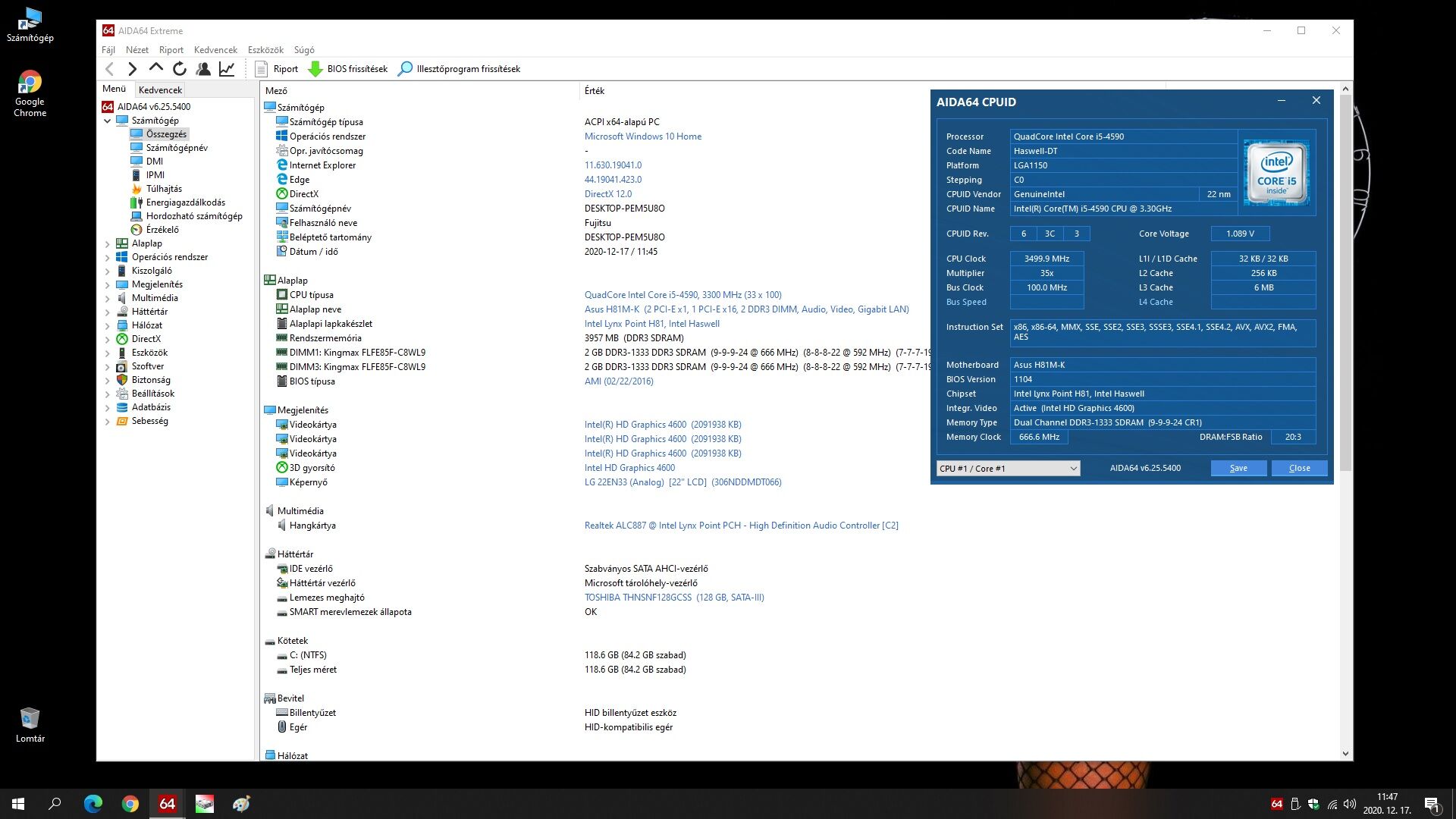Switch to the Kedvencek tab
The image size is (1456, 819).
[x=160, y=89]
